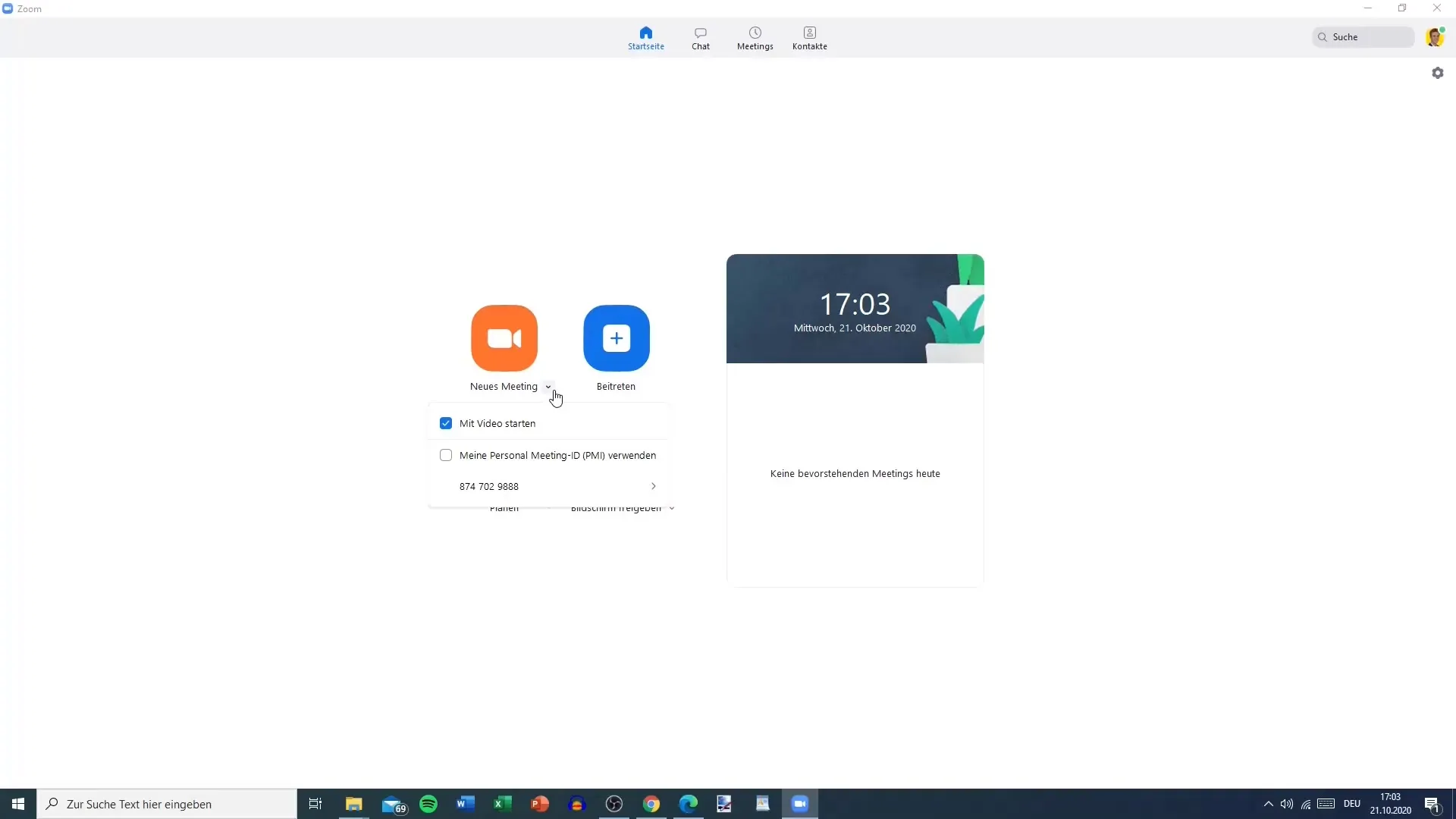Viewport: 1456px width, 819px height.
Task: Open Spotify icon in taskbar
Action: 429,804
